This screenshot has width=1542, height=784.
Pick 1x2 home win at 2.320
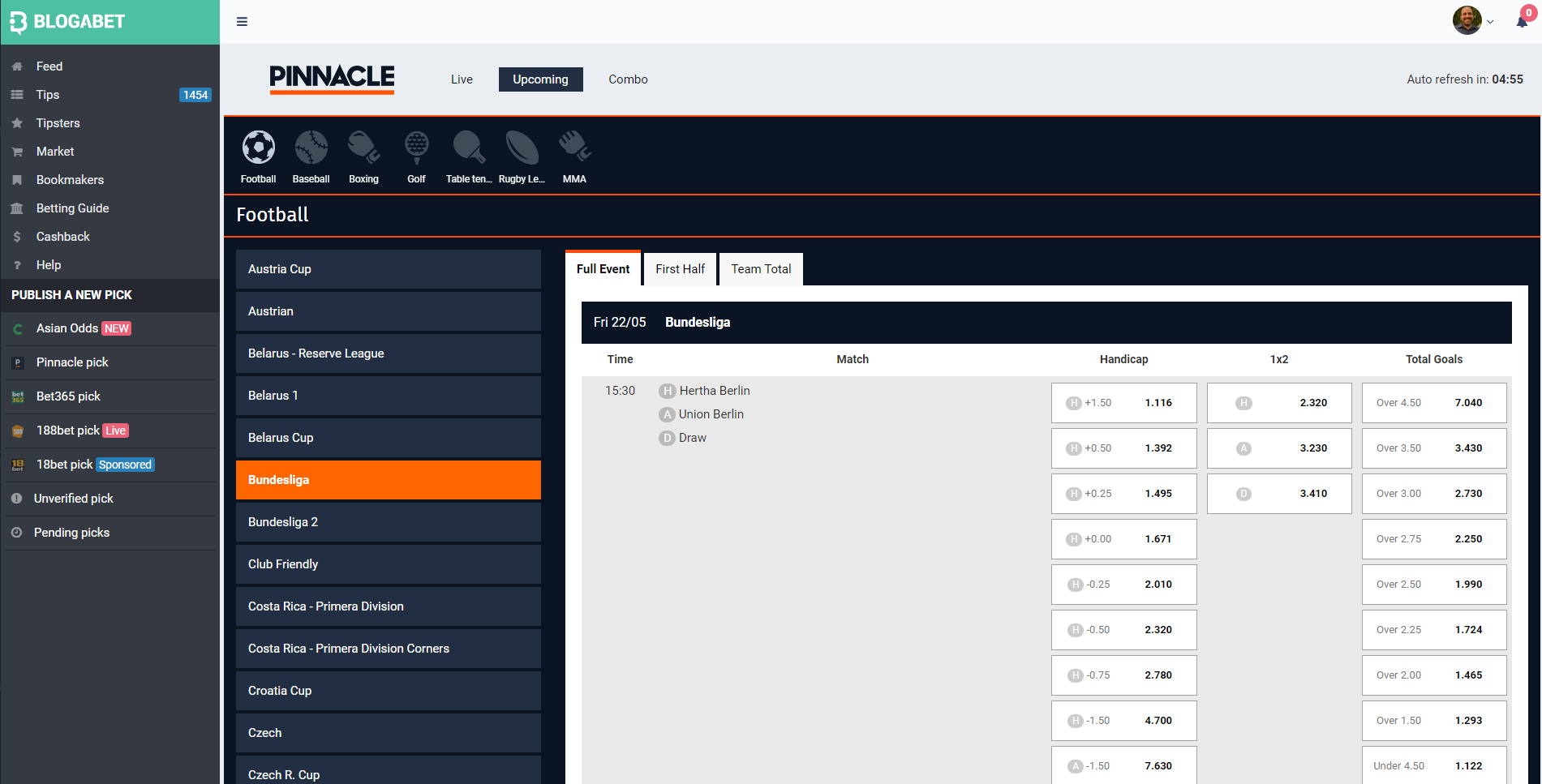pyautogui.click(x=1279, y=403)
